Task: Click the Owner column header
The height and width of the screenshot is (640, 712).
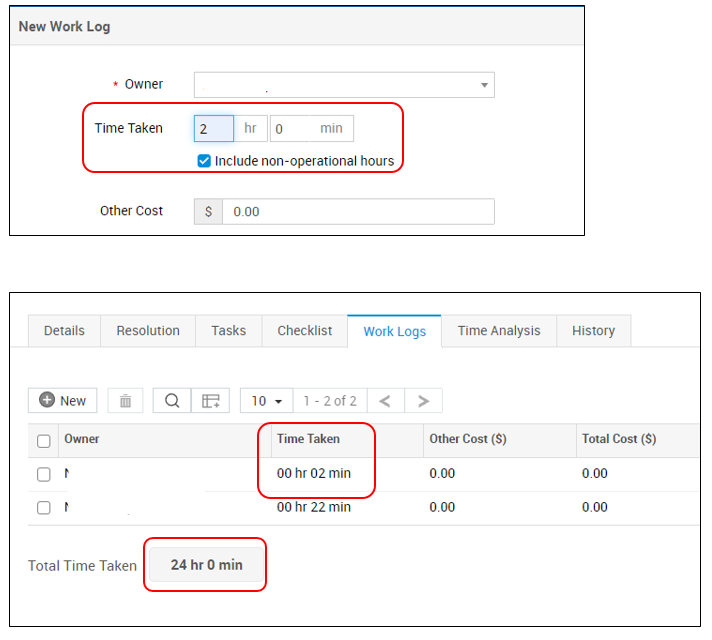Action: pos(82,439)
